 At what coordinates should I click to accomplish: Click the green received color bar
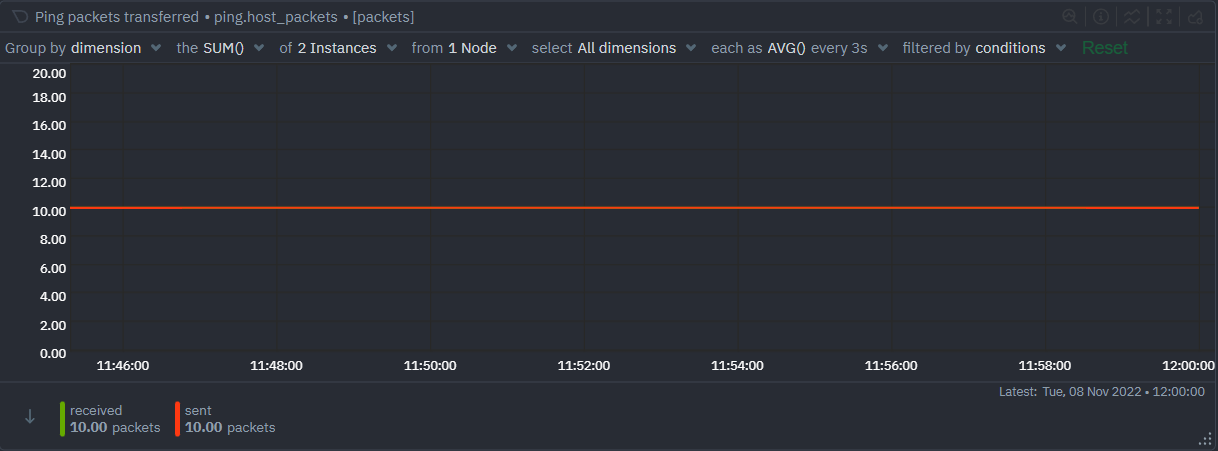click(63, 419)
